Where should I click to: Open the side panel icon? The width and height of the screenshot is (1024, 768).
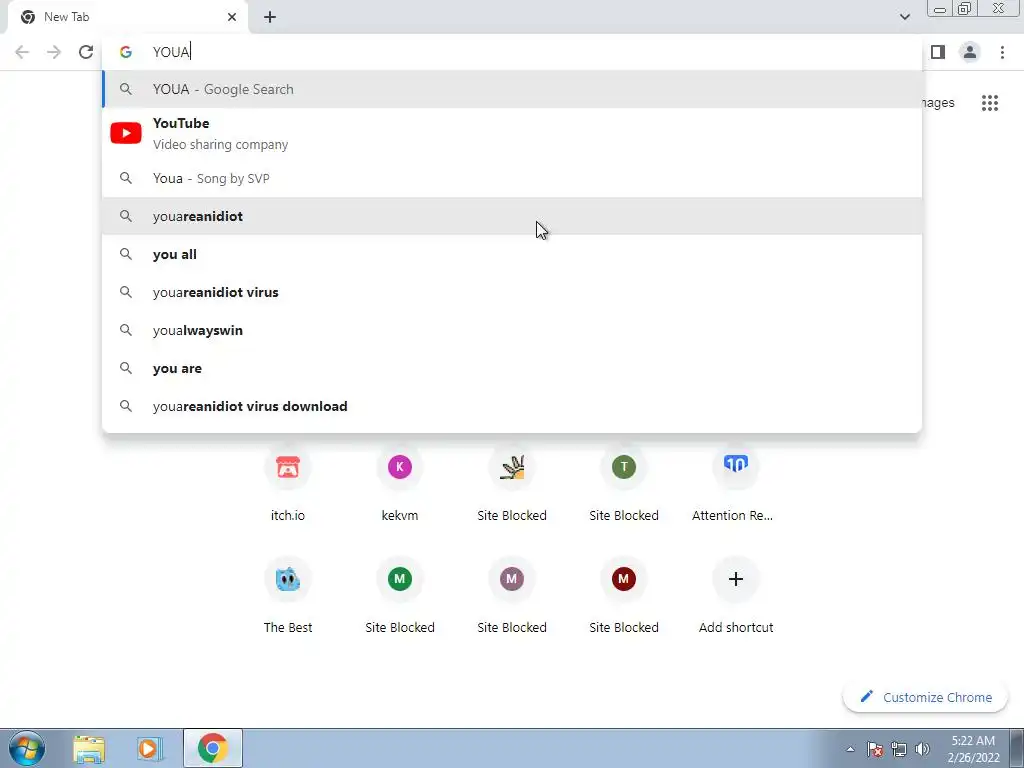pyautogui.click(x=938, y=52)
